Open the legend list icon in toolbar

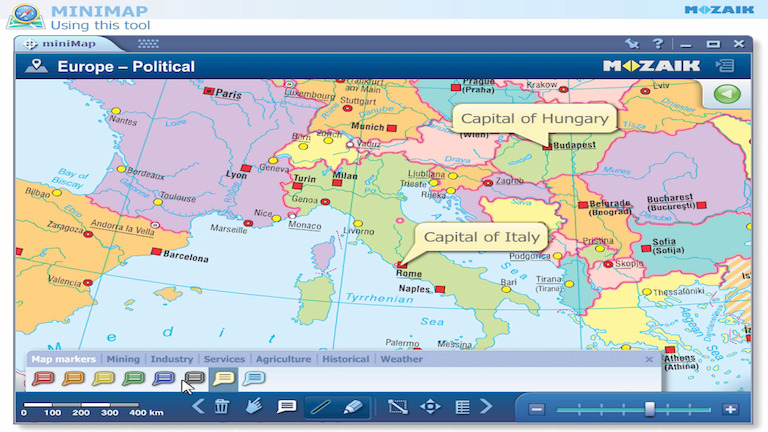click(462, 406)
